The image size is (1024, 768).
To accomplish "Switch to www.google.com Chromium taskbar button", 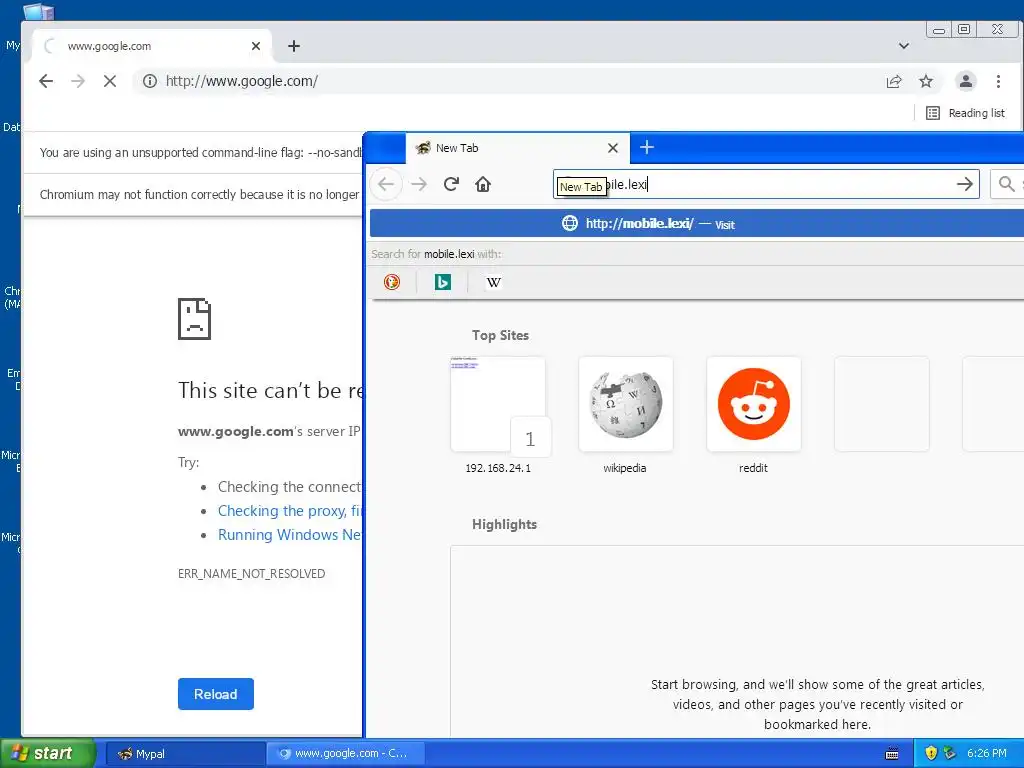I will click(x=346, y=754).
